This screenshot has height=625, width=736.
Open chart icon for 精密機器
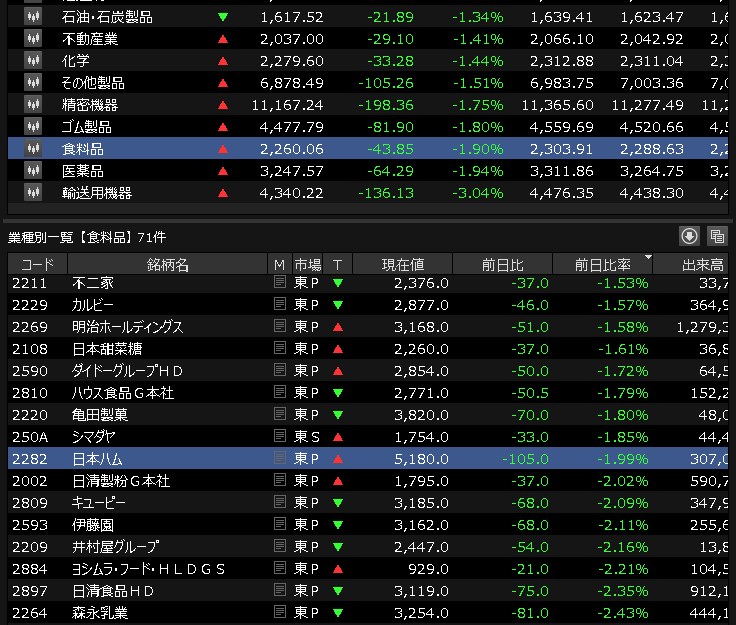pos(33,105)
